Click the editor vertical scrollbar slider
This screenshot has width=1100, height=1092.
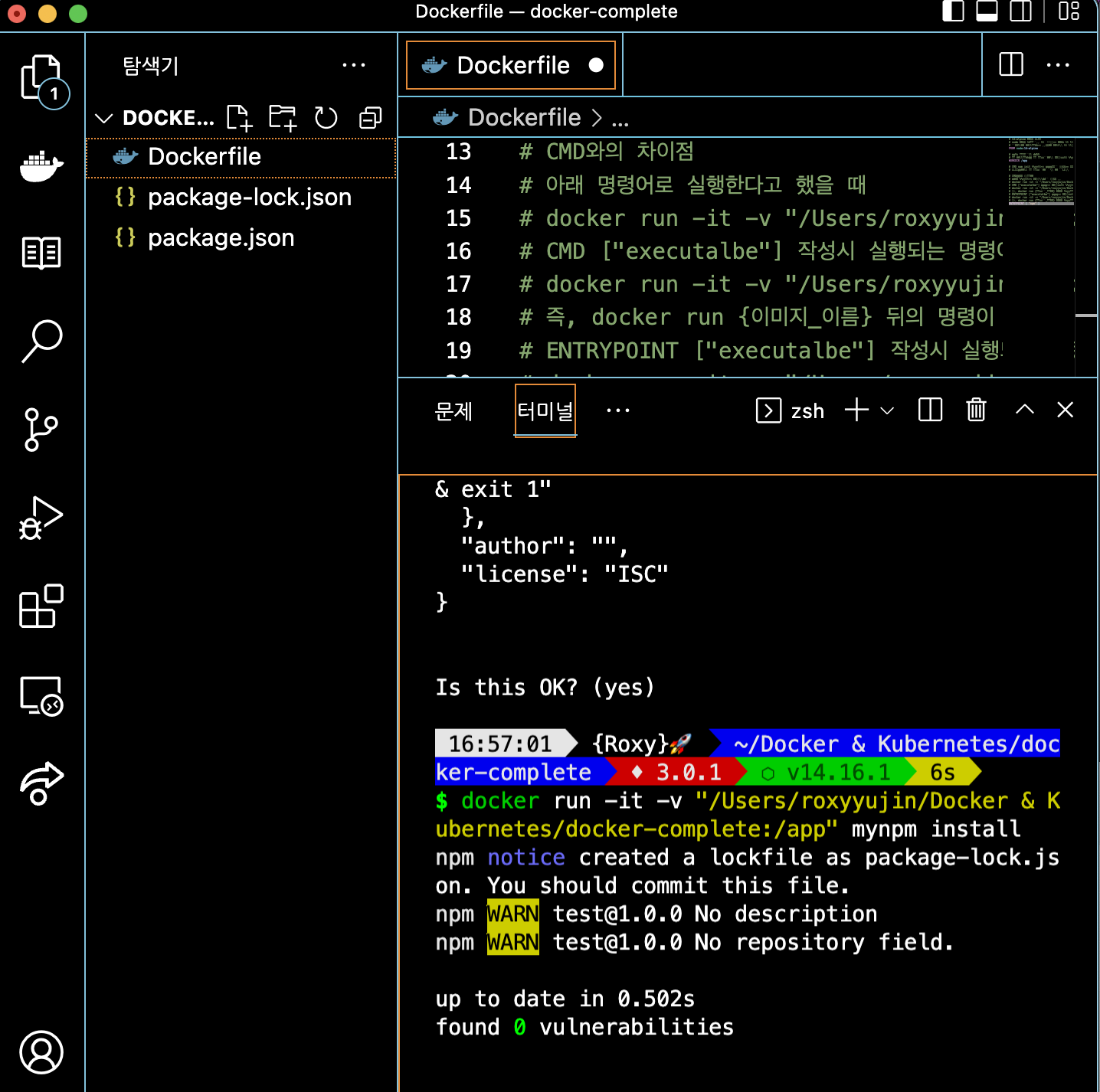click(x=1086, y=315)
